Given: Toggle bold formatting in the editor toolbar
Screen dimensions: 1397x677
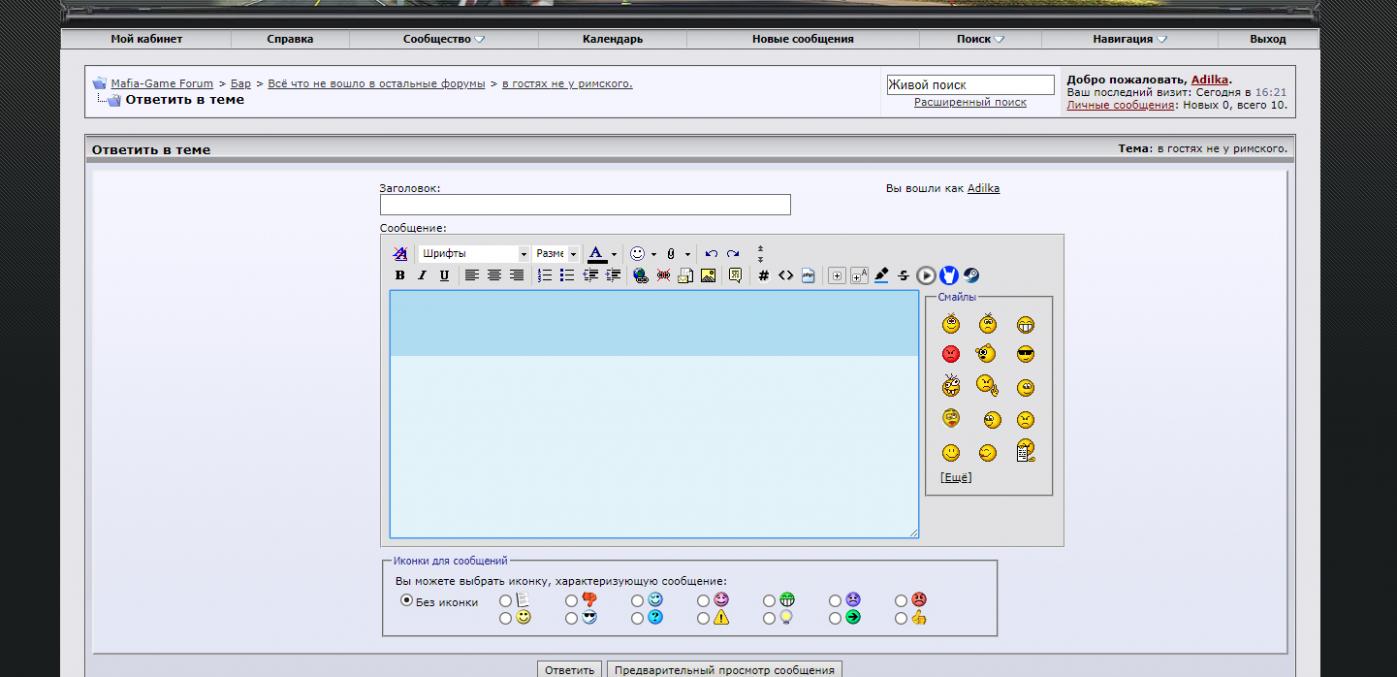Looking at the screenshot, I should [x=400, y=275].
